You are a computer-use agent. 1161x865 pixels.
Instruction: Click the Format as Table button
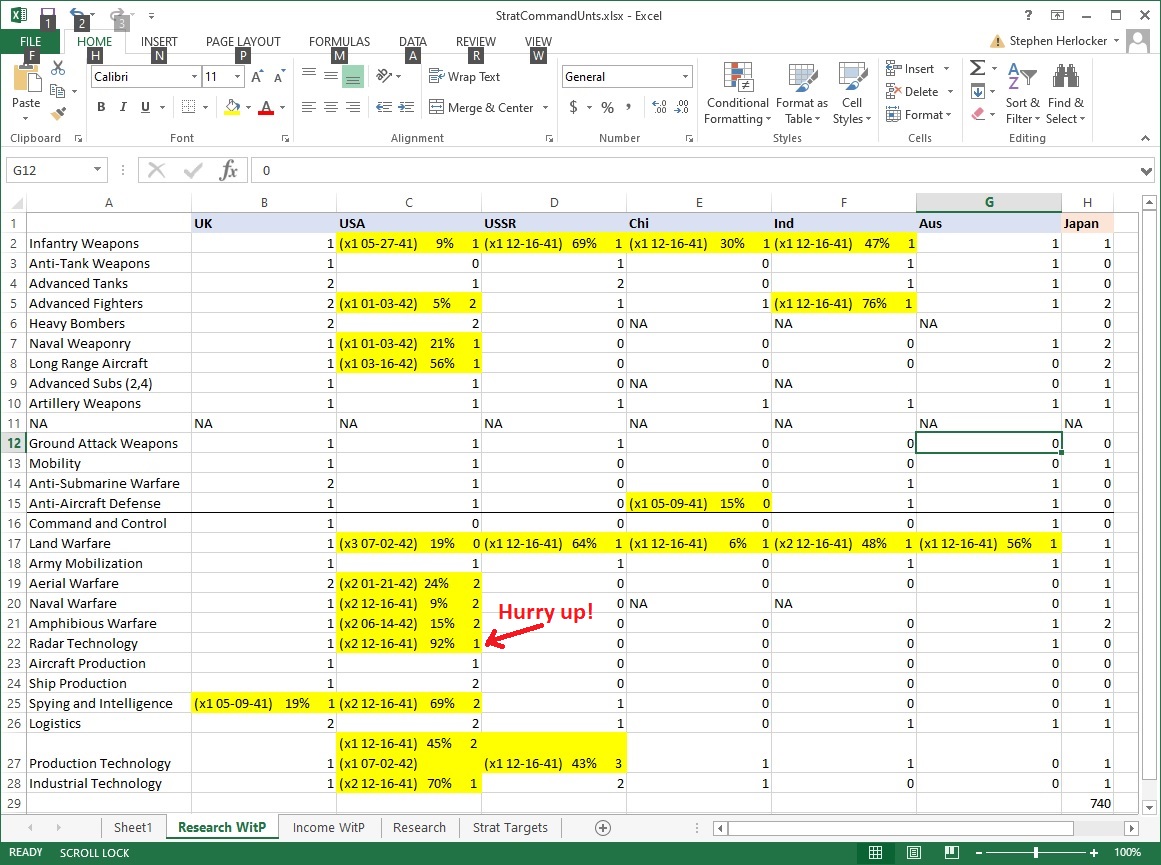802,93
